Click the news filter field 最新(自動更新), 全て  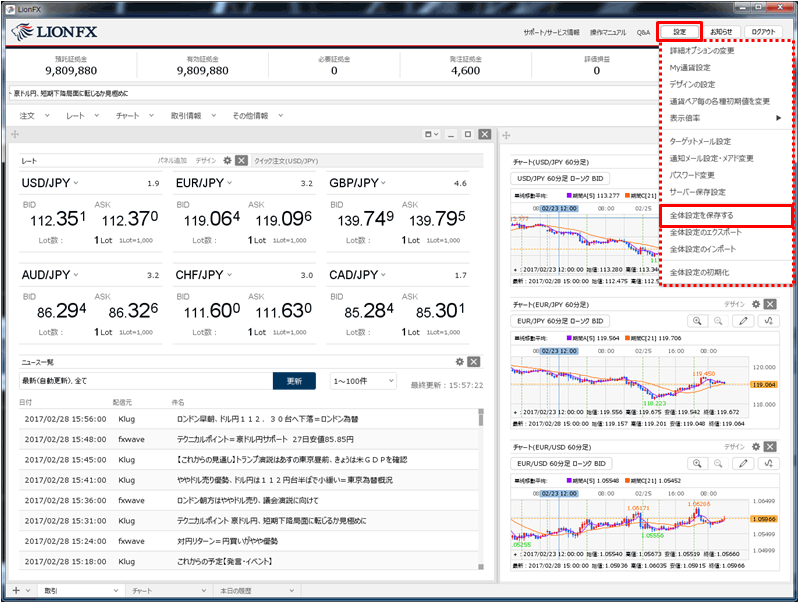pos(146,381)
